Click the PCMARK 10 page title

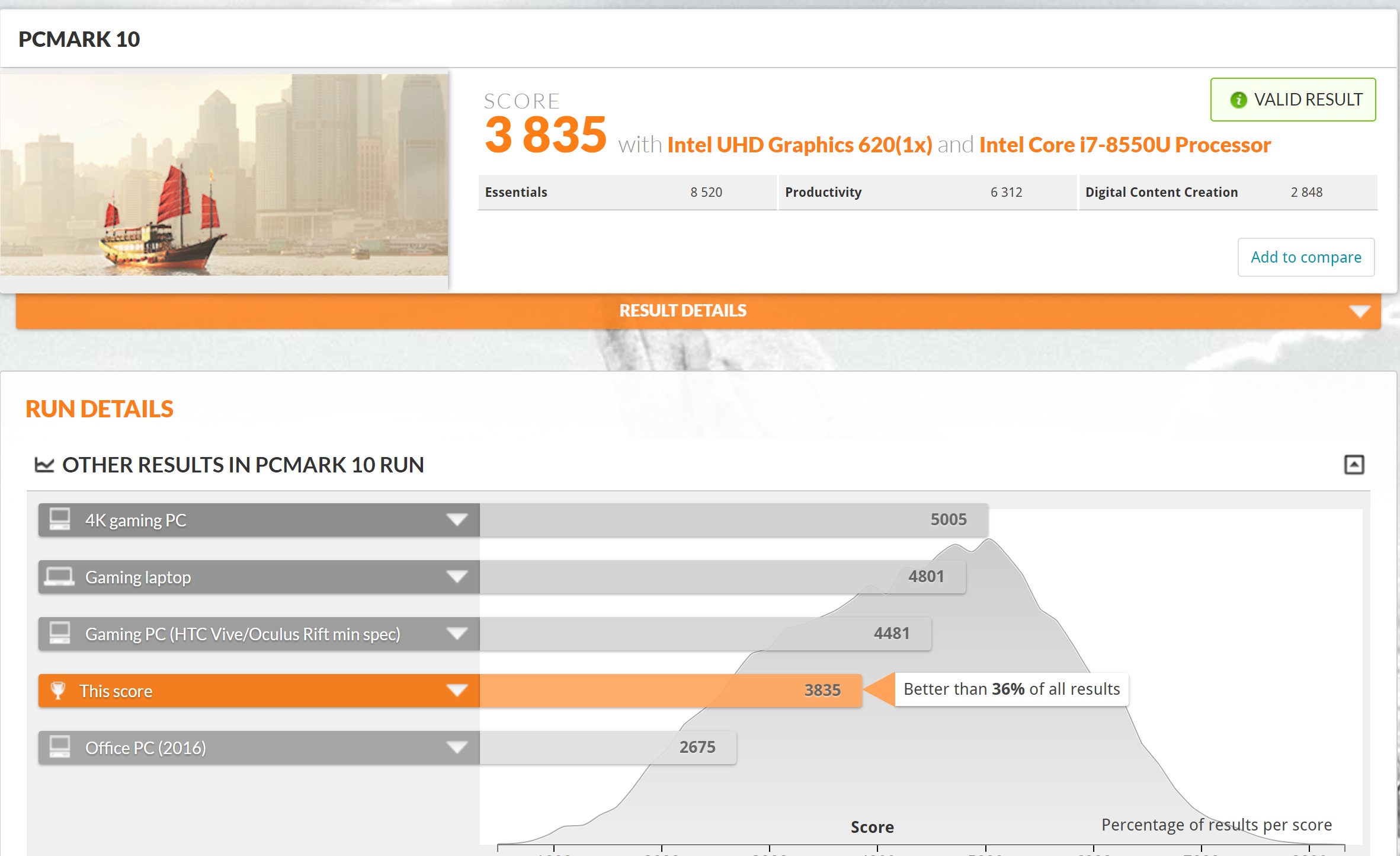[79, 40]
